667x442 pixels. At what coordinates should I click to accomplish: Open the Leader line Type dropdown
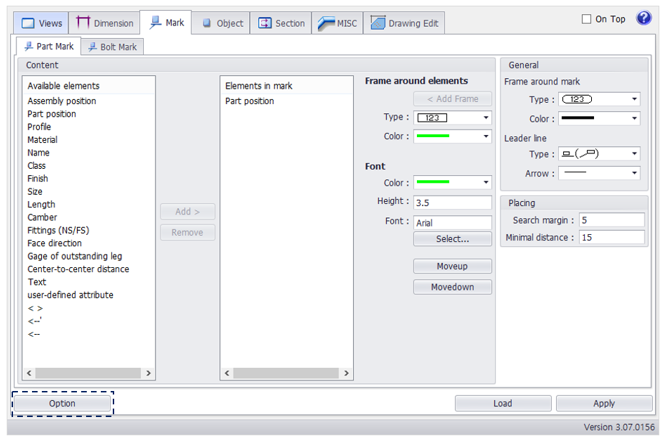[x=599, y=154]
